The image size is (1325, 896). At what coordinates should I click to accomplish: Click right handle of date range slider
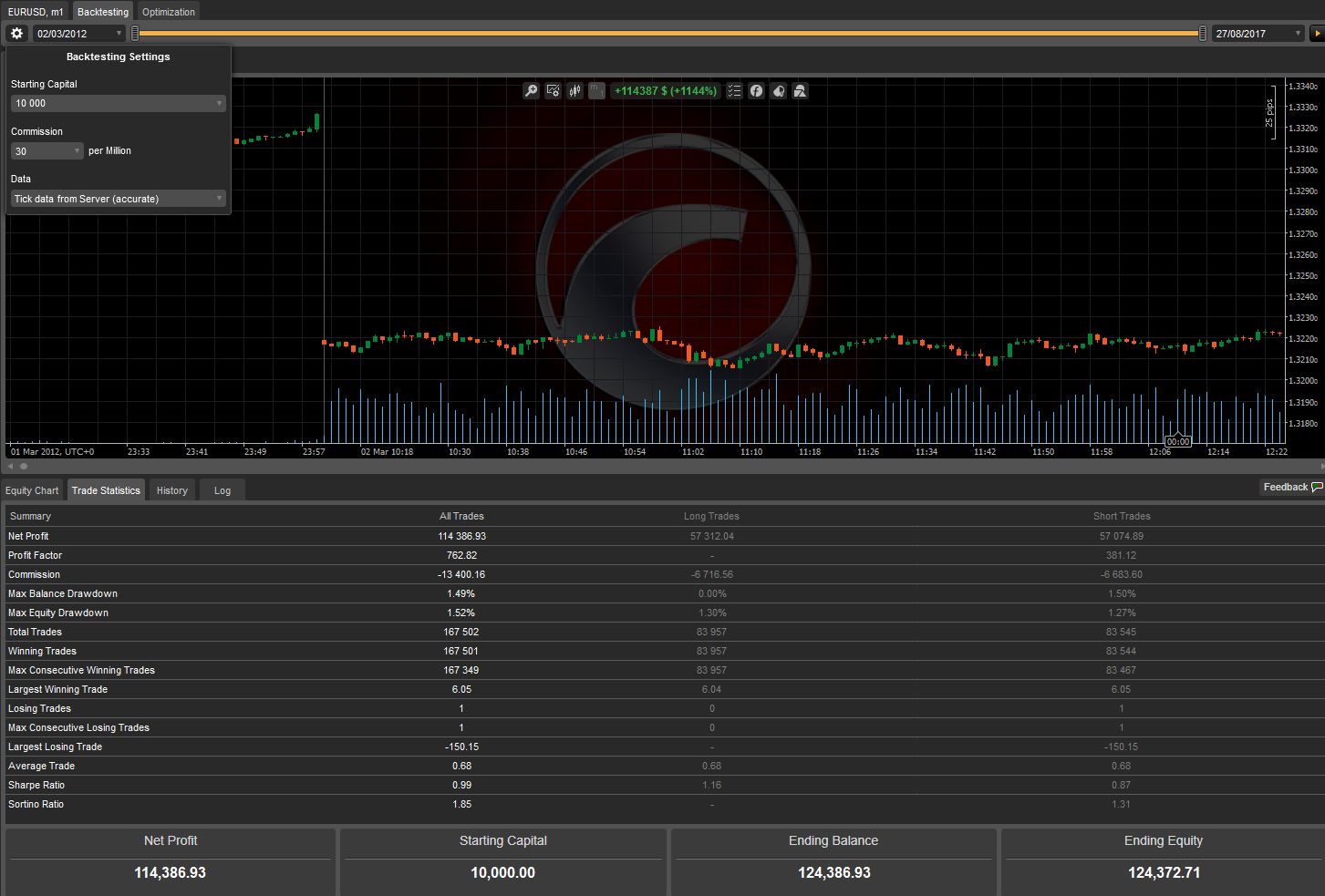[x=1202, y=34]
